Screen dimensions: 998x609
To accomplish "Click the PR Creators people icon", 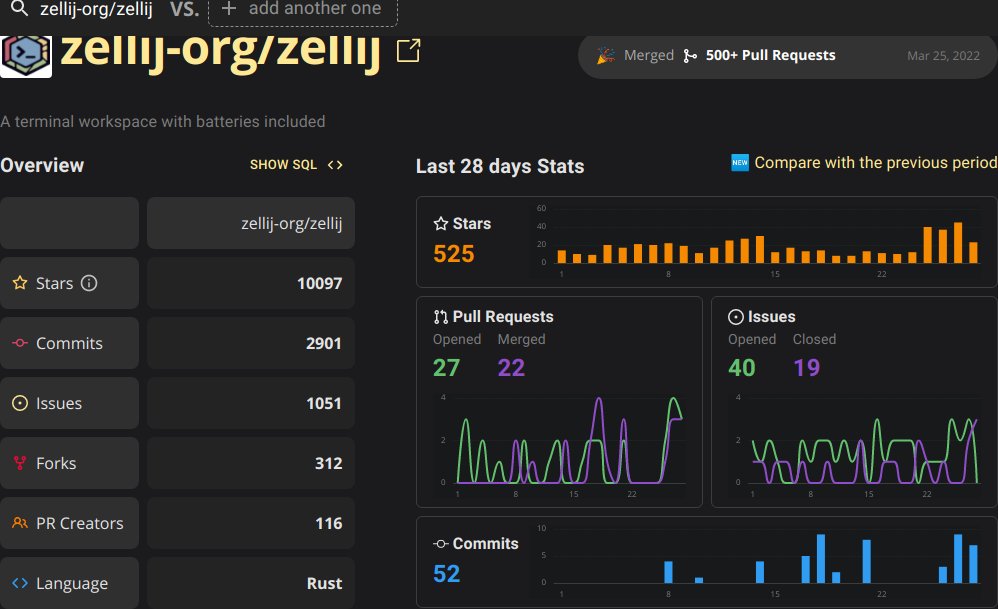I will [20, 523].
